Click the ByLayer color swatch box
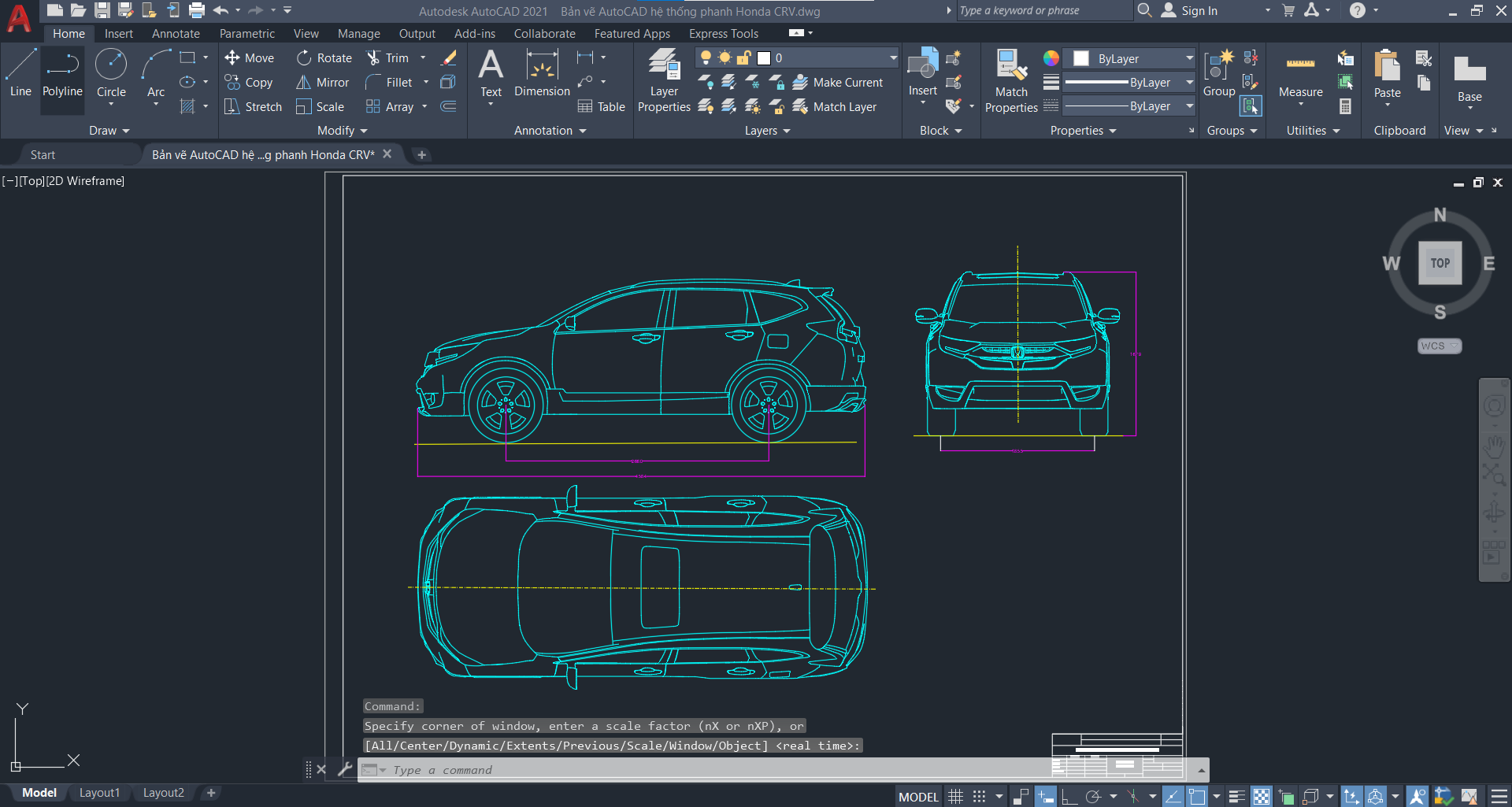Image resolution: width=1512 pixels, height=807 pixels. (x=1081, y=58)
